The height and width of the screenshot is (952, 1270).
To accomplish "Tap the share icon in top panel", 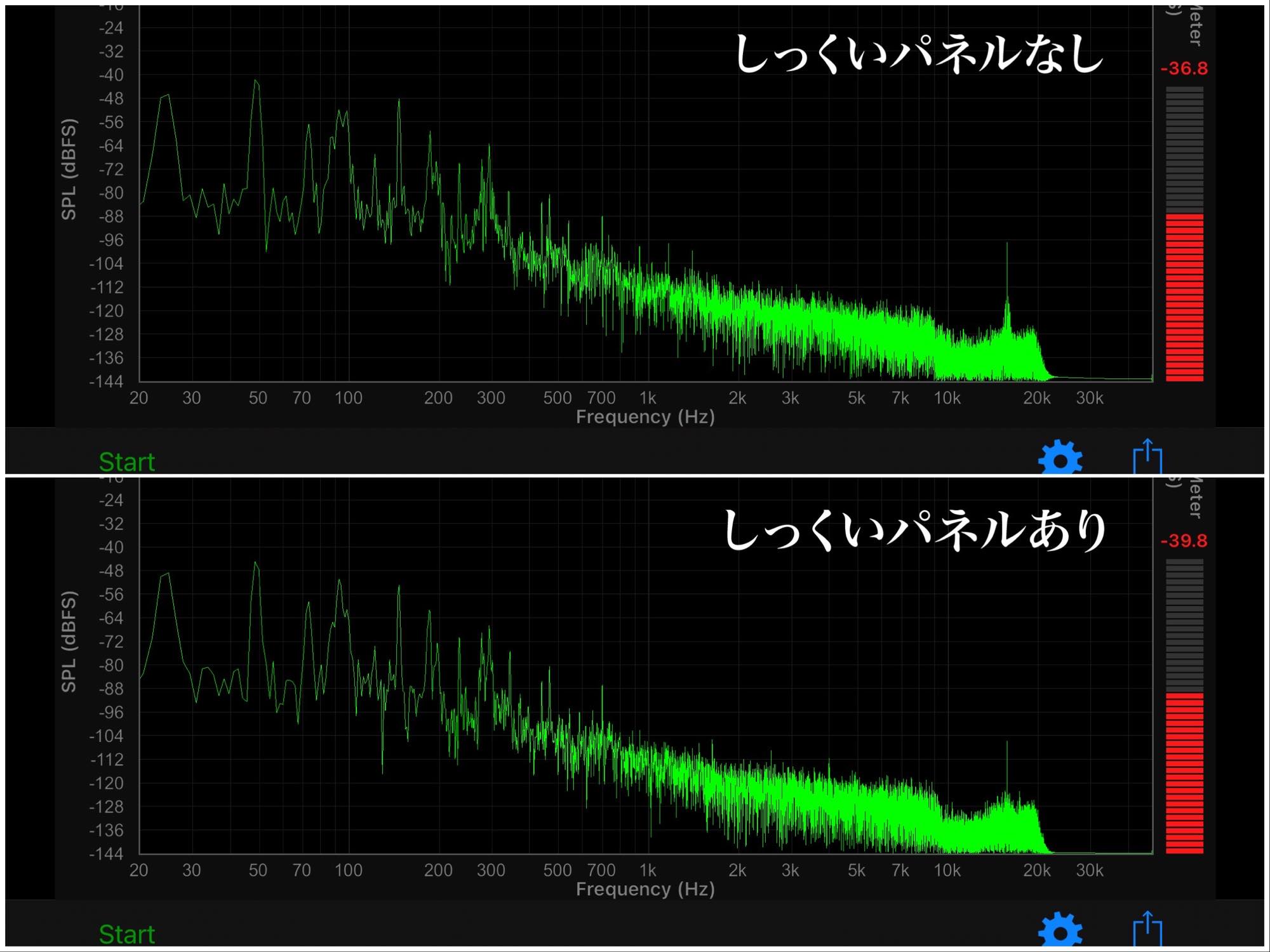I will pyautogui.click(x=1147, y=456).
